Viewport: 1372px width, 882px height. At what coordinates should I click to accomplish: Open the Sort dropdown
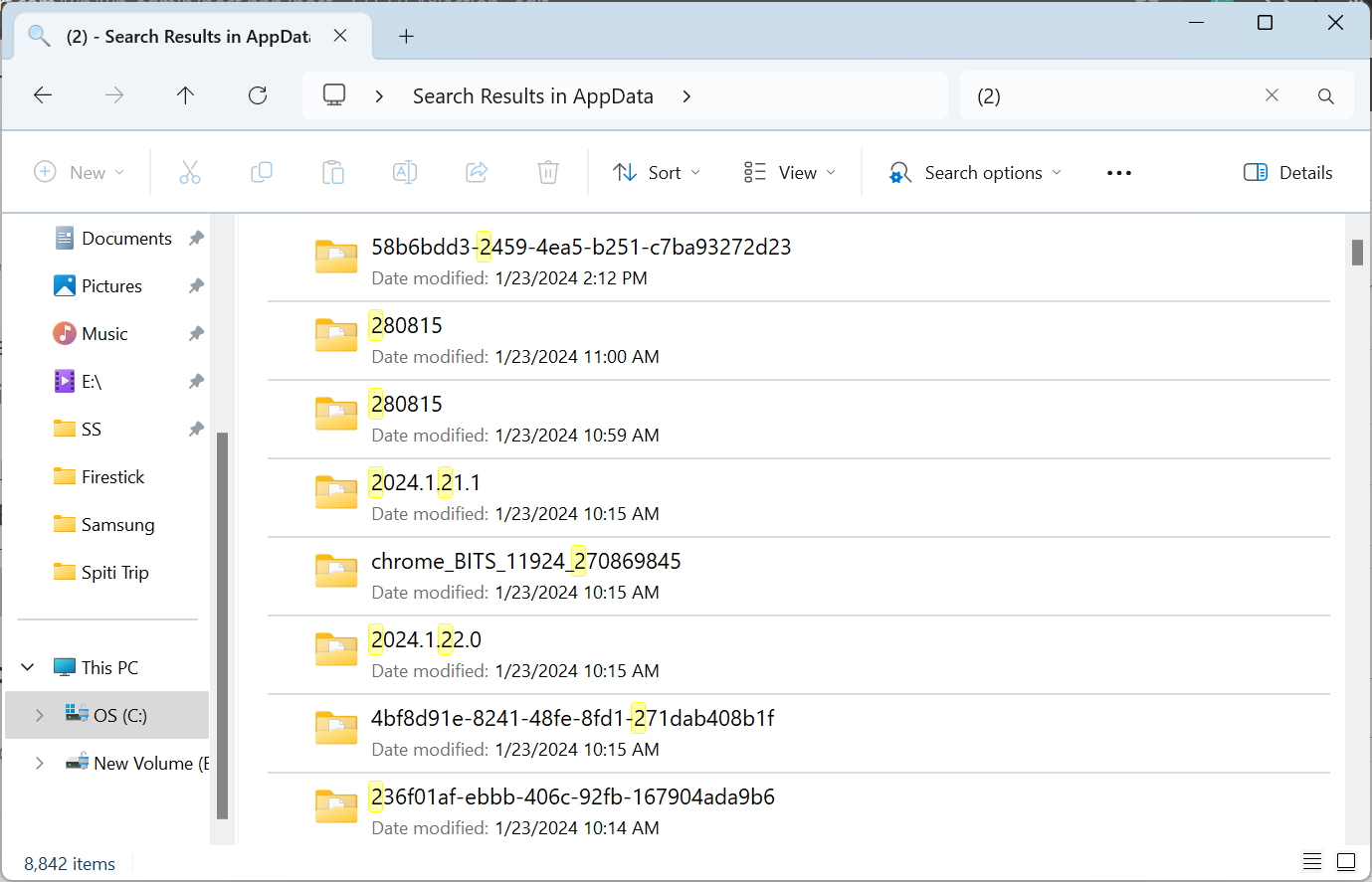[657, 172]
